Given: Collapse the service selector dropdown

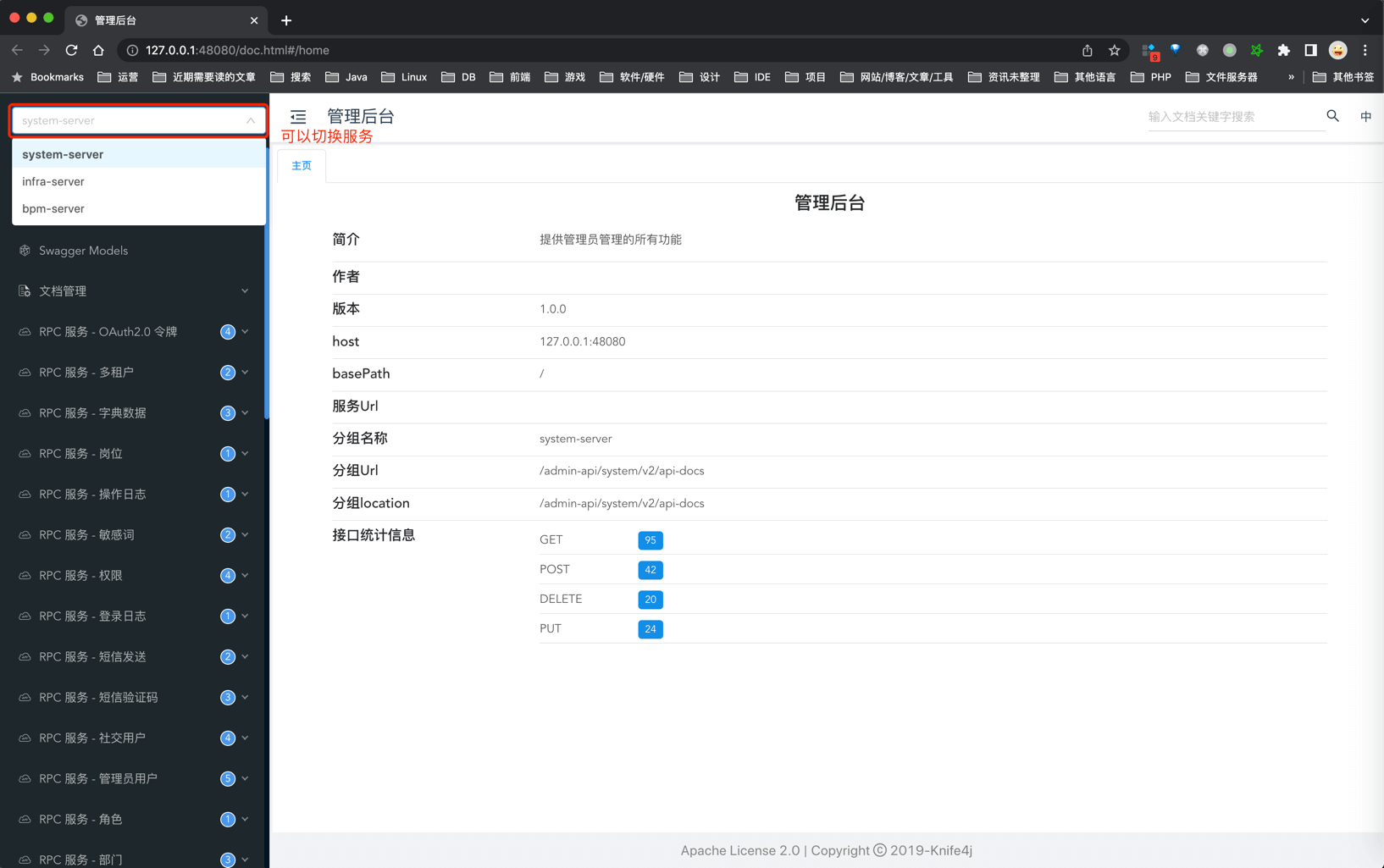Looking at the screenshot, I should pos(251,120).
